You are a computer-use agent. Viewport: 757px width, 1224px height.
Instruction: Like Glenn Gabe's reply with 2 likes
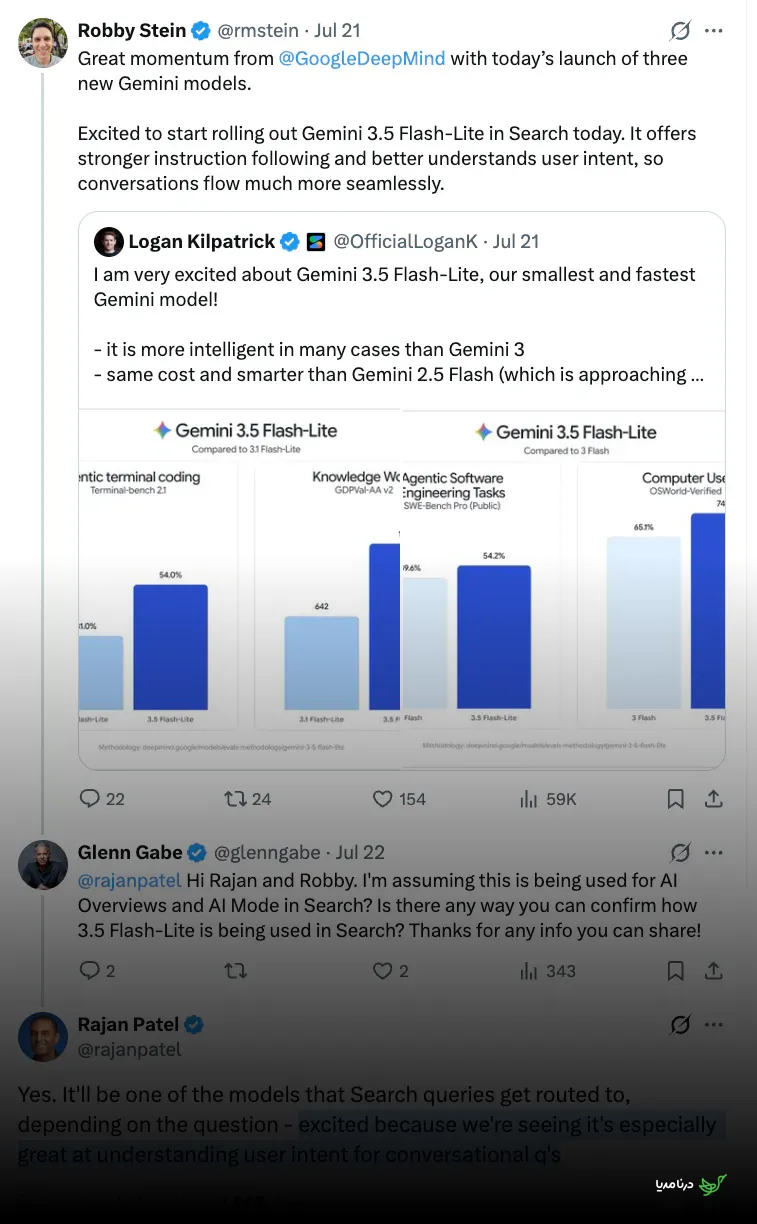click(x=391, y=971)
